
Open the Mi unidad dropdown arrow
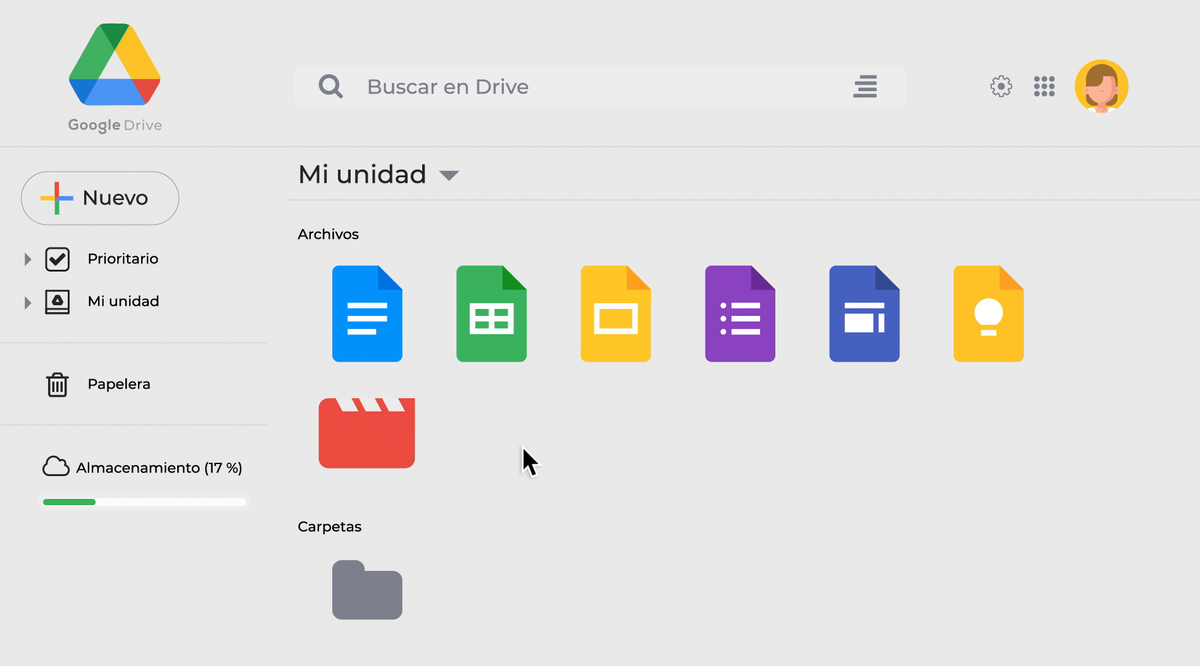click(448, 175)
